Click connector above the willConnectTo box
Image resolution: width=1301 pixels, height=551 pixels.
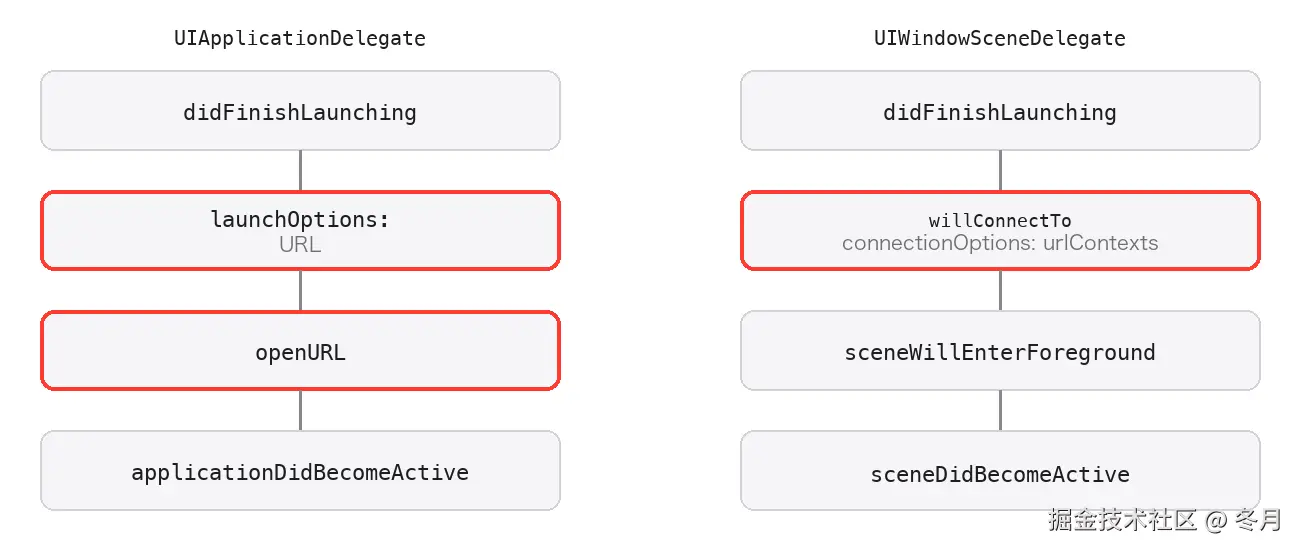pos(1000,170)
